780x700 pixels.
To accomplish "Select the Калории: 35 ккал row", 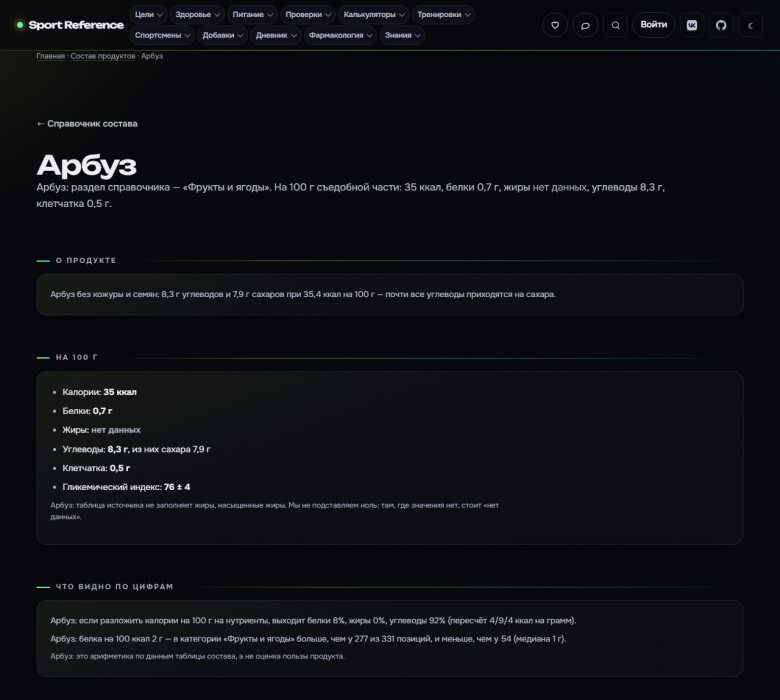I will [99, 392].
